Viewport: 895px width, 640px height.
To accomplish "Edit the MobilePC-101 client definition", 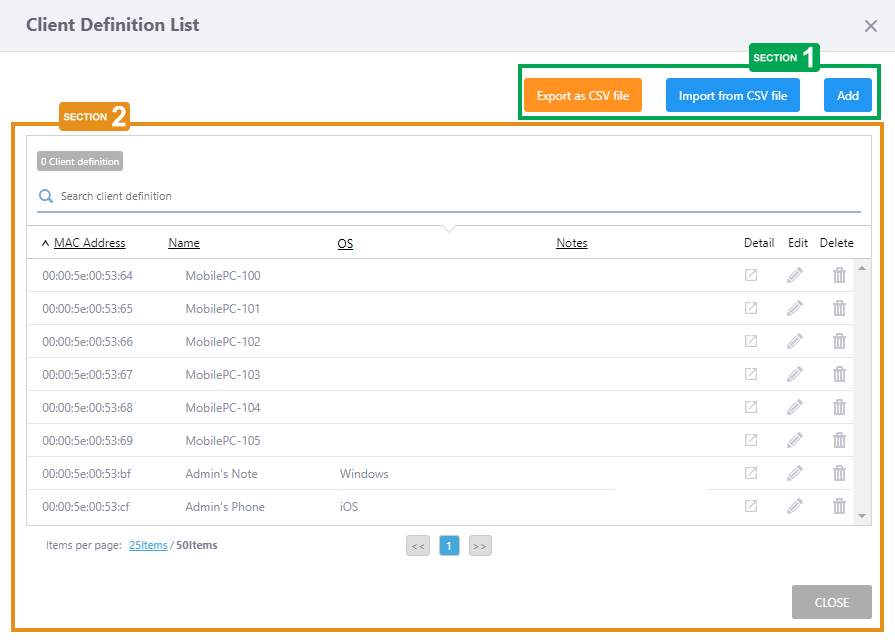I will tap(795, 308).
